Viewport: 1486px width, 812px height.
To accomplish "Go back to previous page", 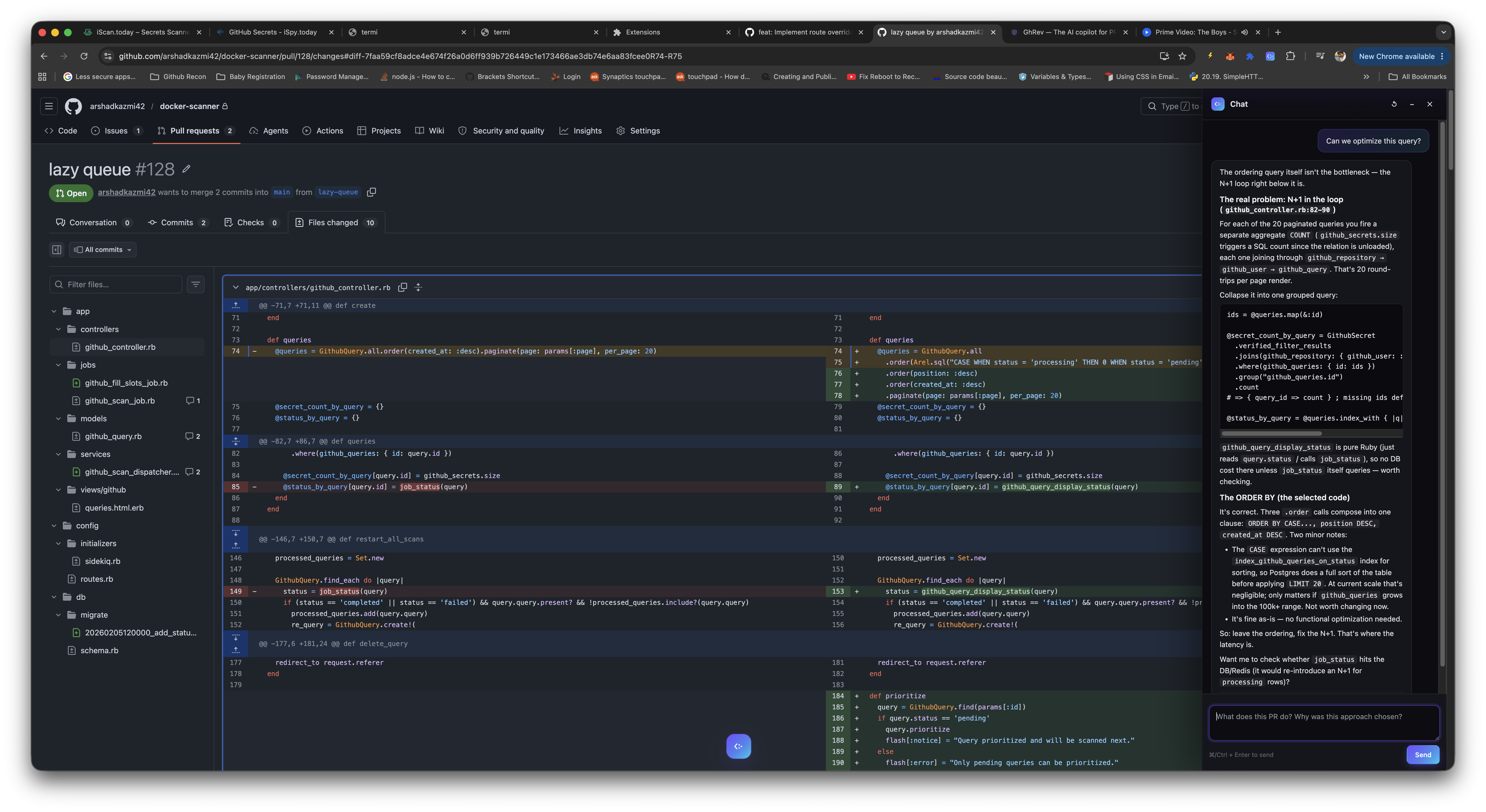I will click(x=44, y=56).
